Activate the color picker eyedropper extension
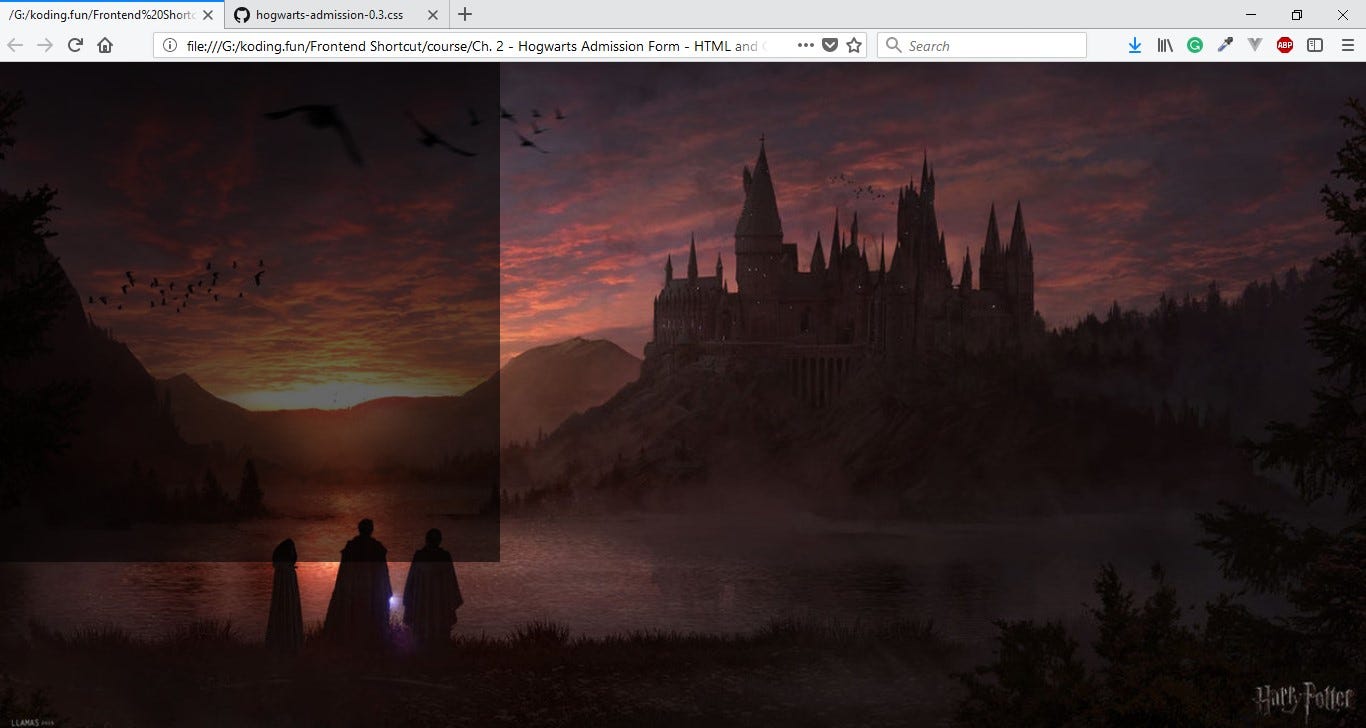 [1225, 45]
